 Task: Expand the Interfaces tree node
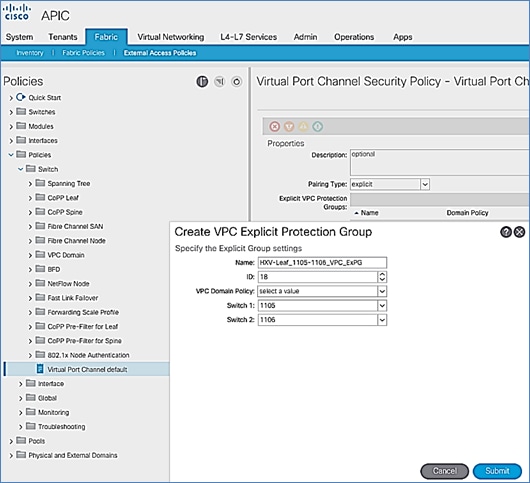pyautogui.click(x=11, y=141)
